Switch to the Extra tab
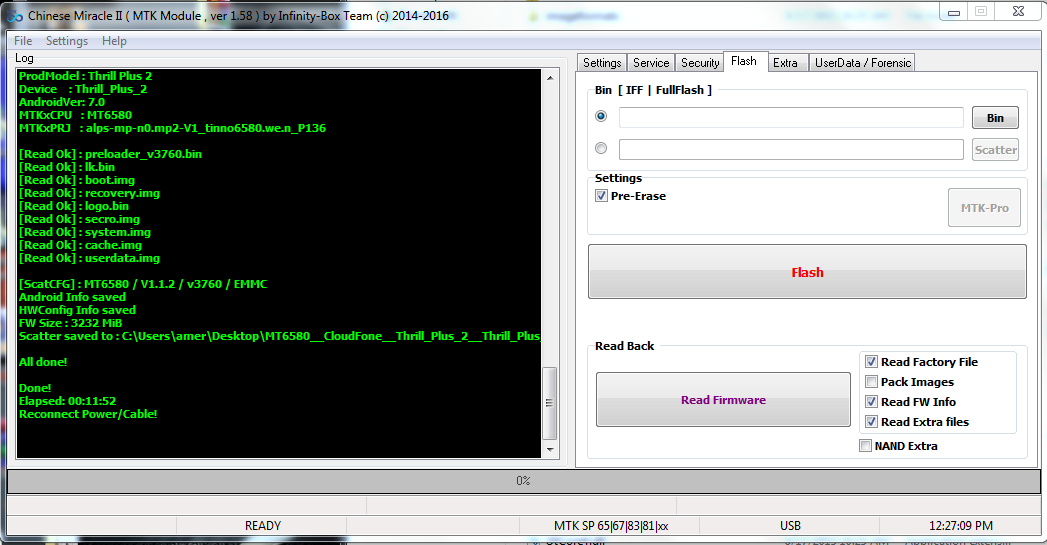Screen dimensions: 1047x545 point(785,63)
